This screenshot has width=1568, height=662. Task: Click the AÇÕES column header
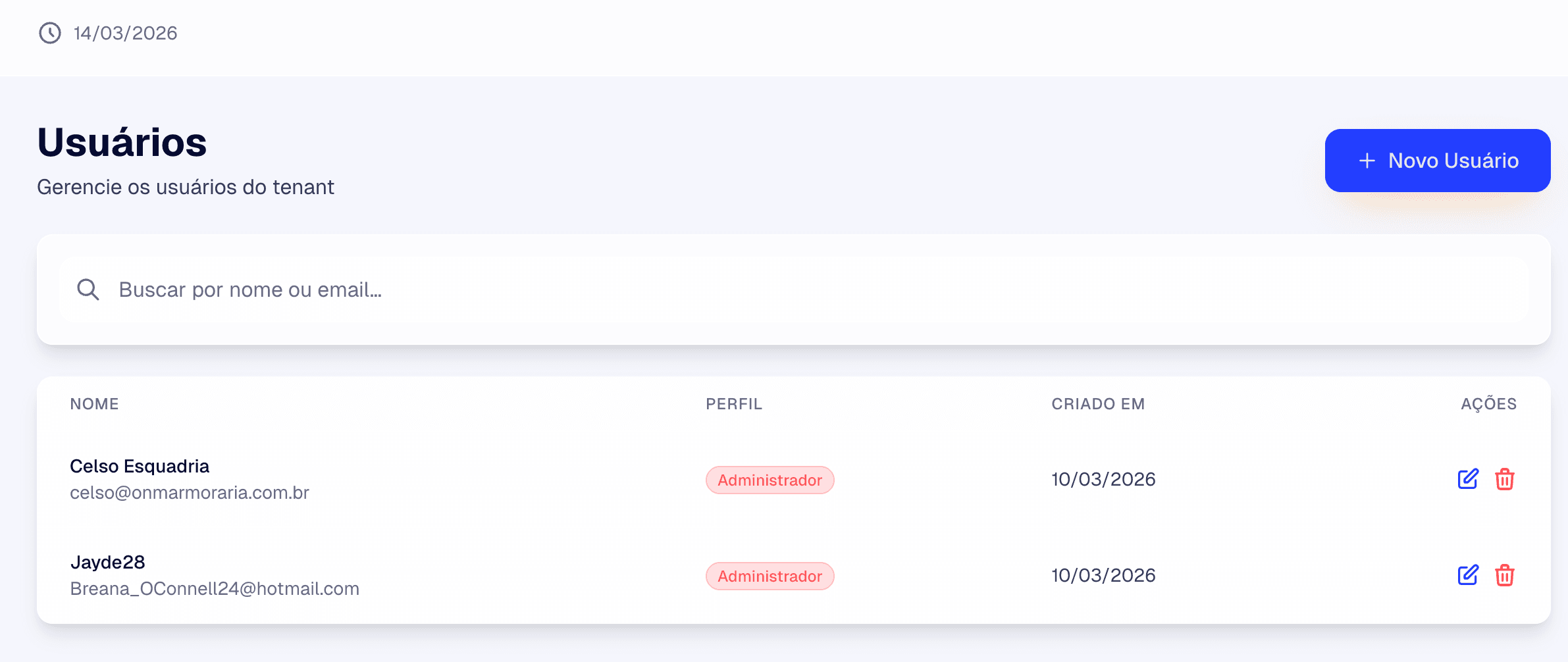1488,404
